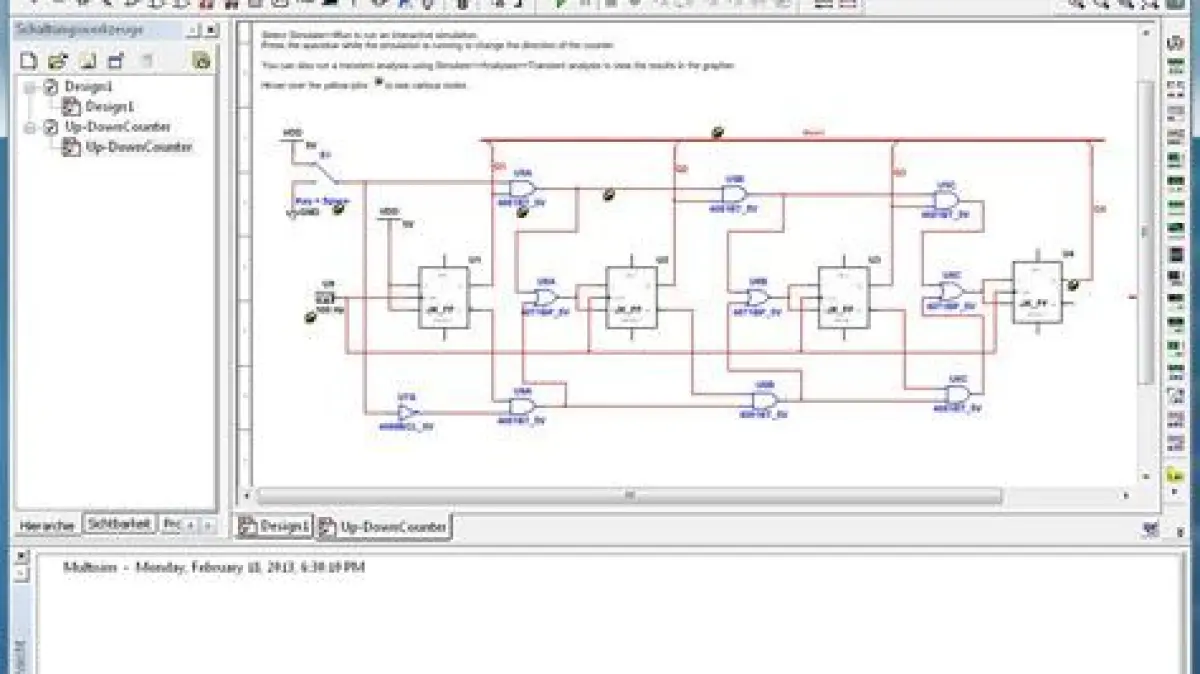Viewport: 1200px width, 674px height.
Task: Open the Sichtbarkeit tab in design toolbox
Action: pos(119,524)
